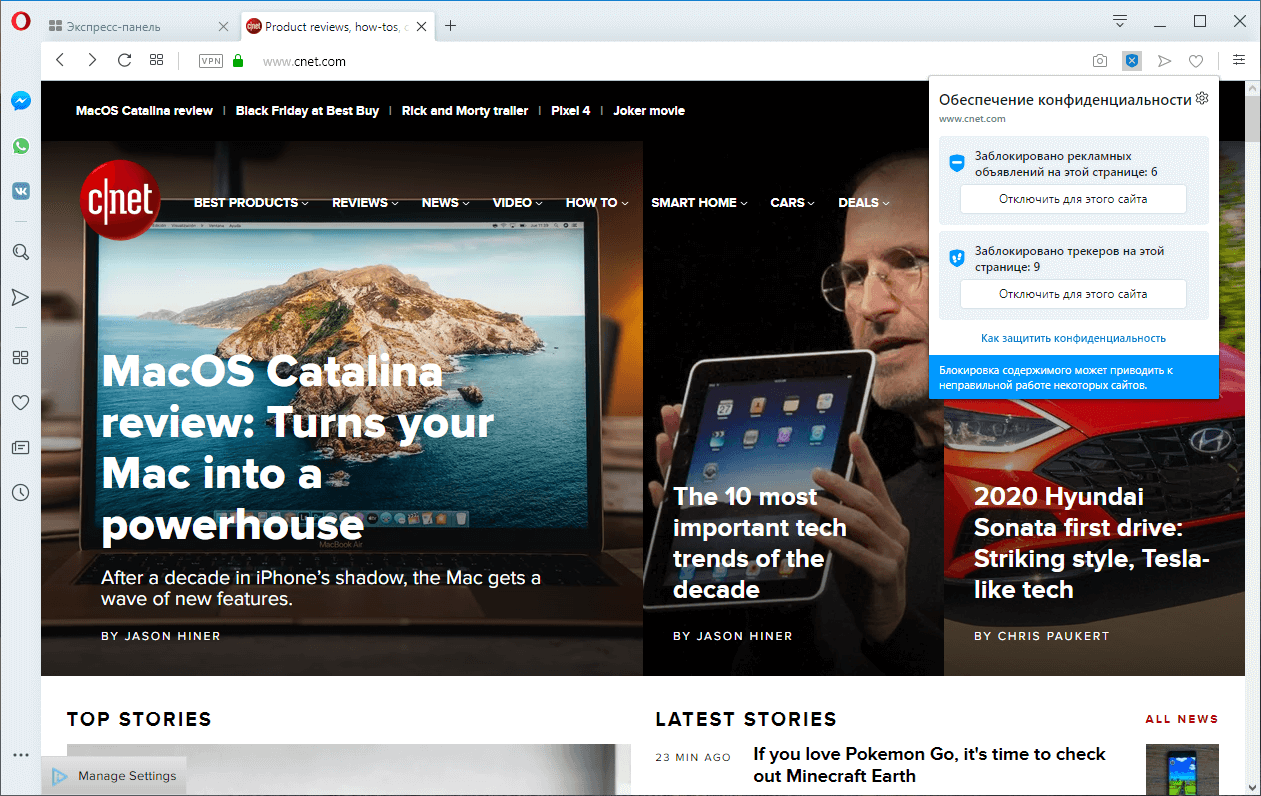Viewport: 1261px width, 796px height.
Task: Open the Opera main menu logo
Action: 20,21
